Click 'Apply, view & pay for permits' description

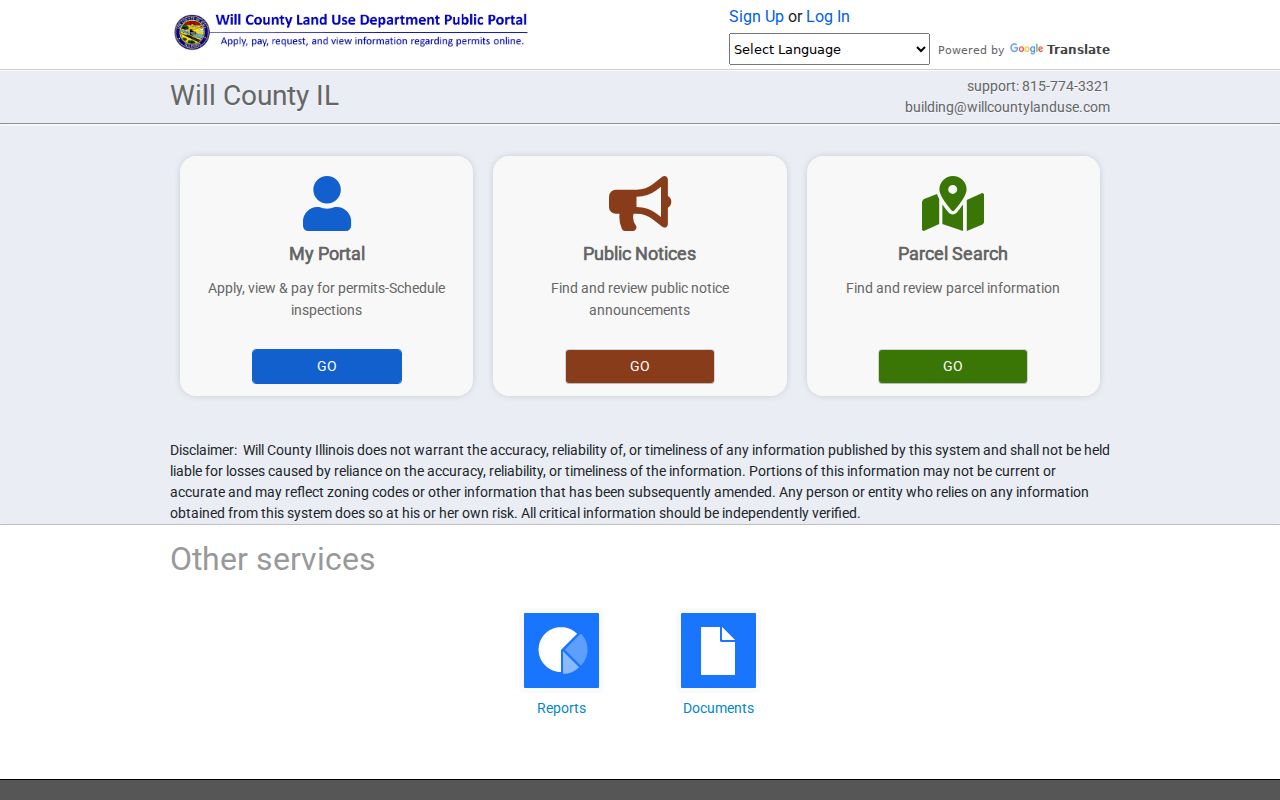coord(327,299)
